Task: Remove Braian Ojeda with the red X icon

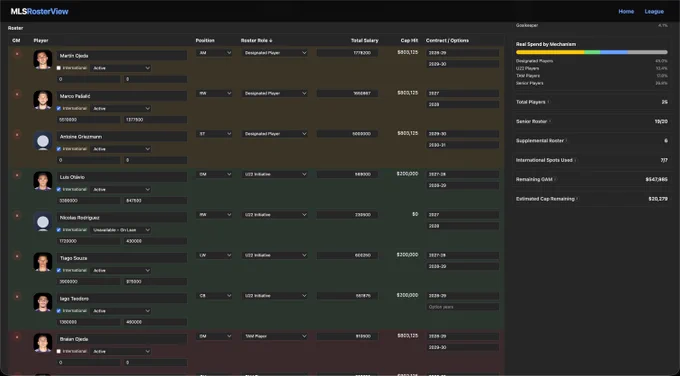Action: [17, 337]
